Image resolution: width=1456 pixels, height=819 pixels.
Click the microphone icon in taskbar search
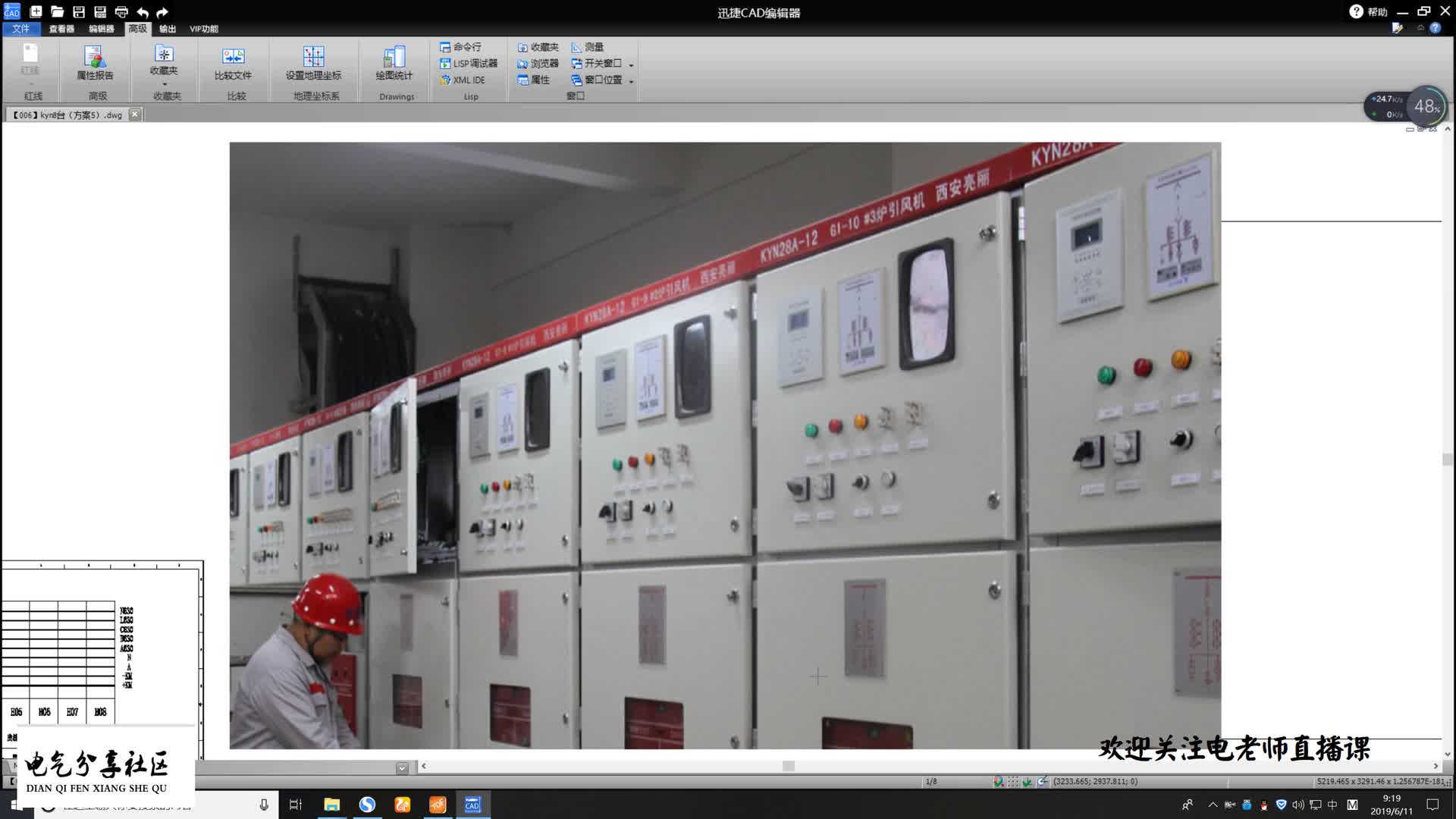[x=264, y=805]
